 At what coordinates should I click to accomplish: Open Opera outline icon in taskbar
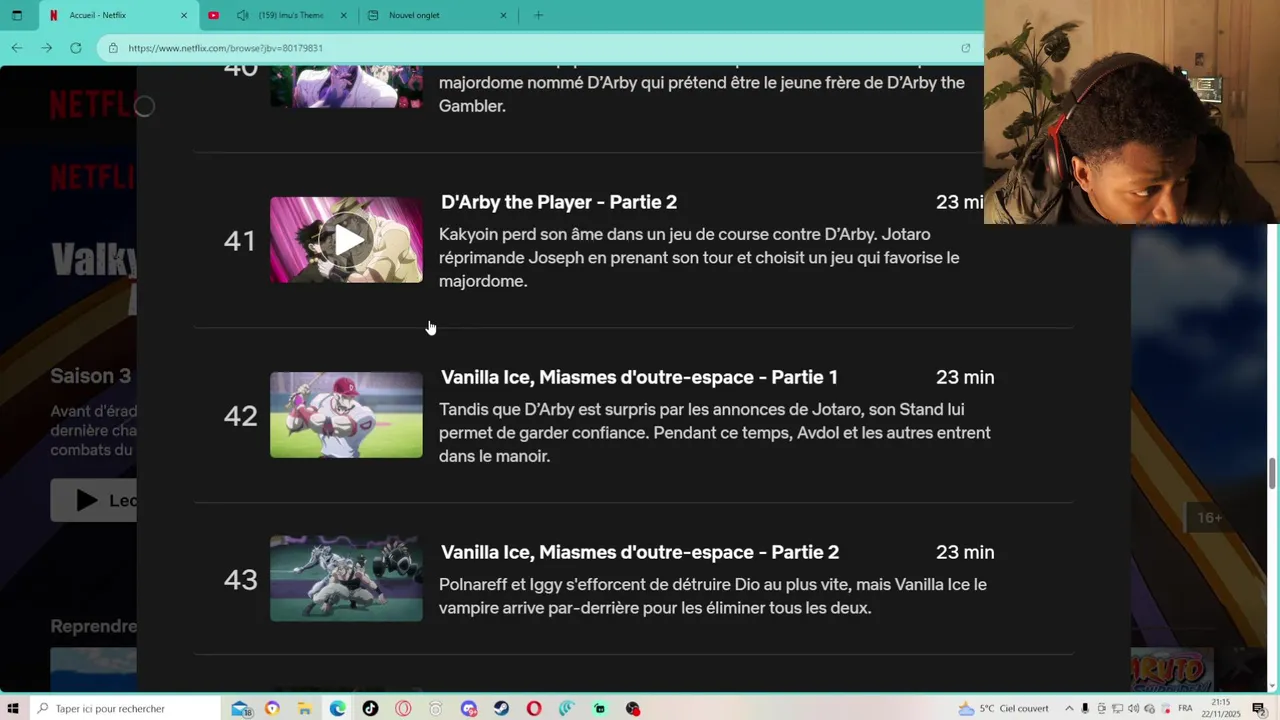click(x=403, y=708)
